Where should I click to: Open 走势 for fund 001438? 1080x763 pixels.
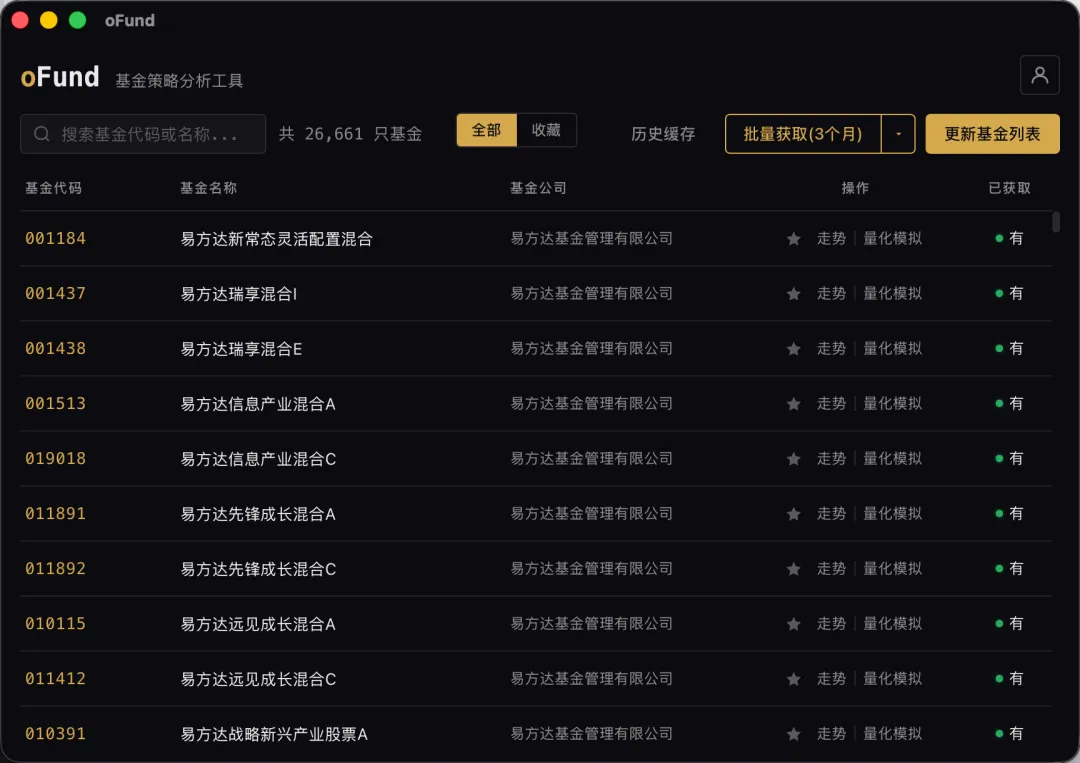tap(831, 348)
